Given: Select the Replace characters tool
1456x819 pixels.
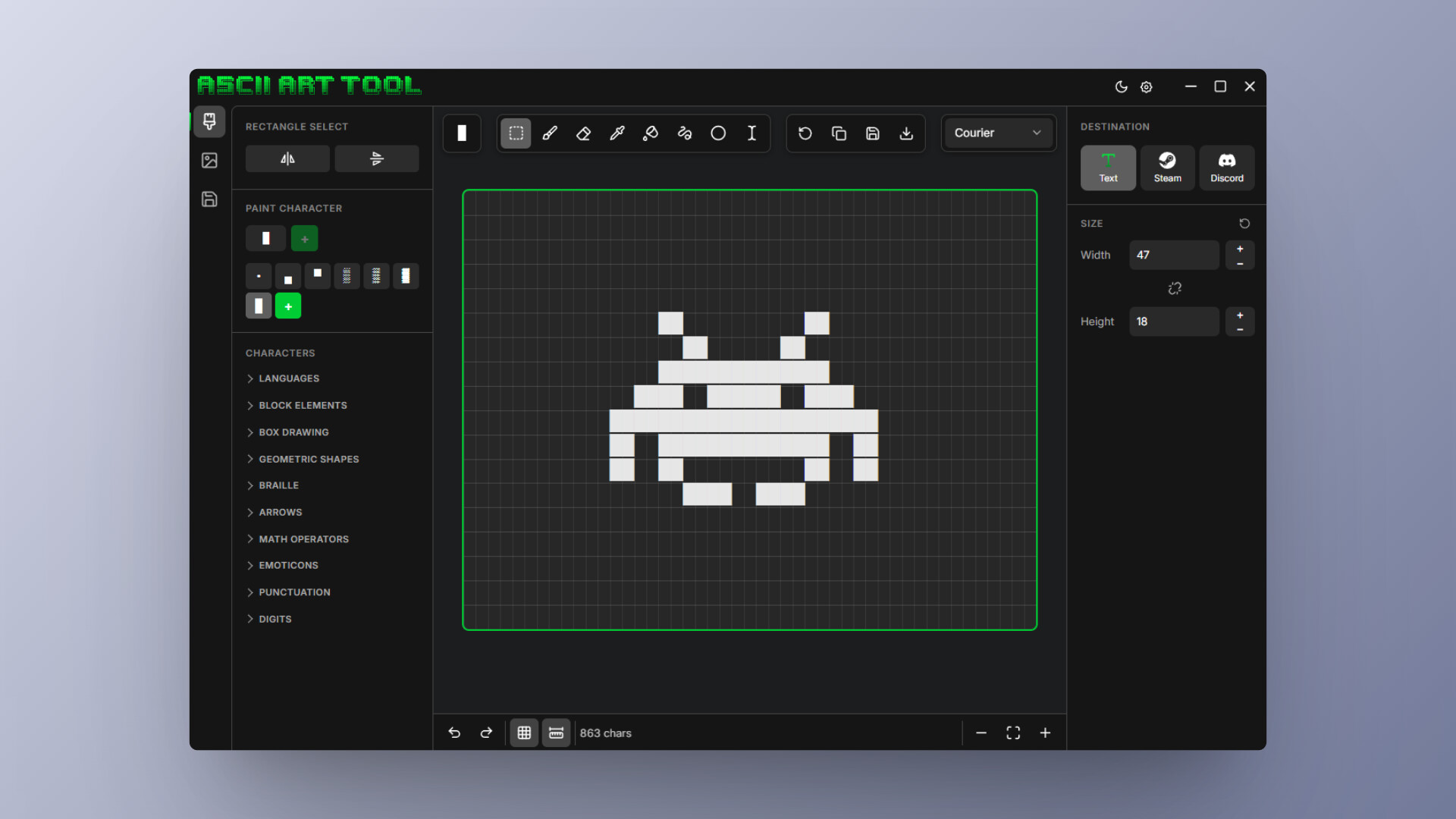Looking at the screenshot, I should point(685,133).
